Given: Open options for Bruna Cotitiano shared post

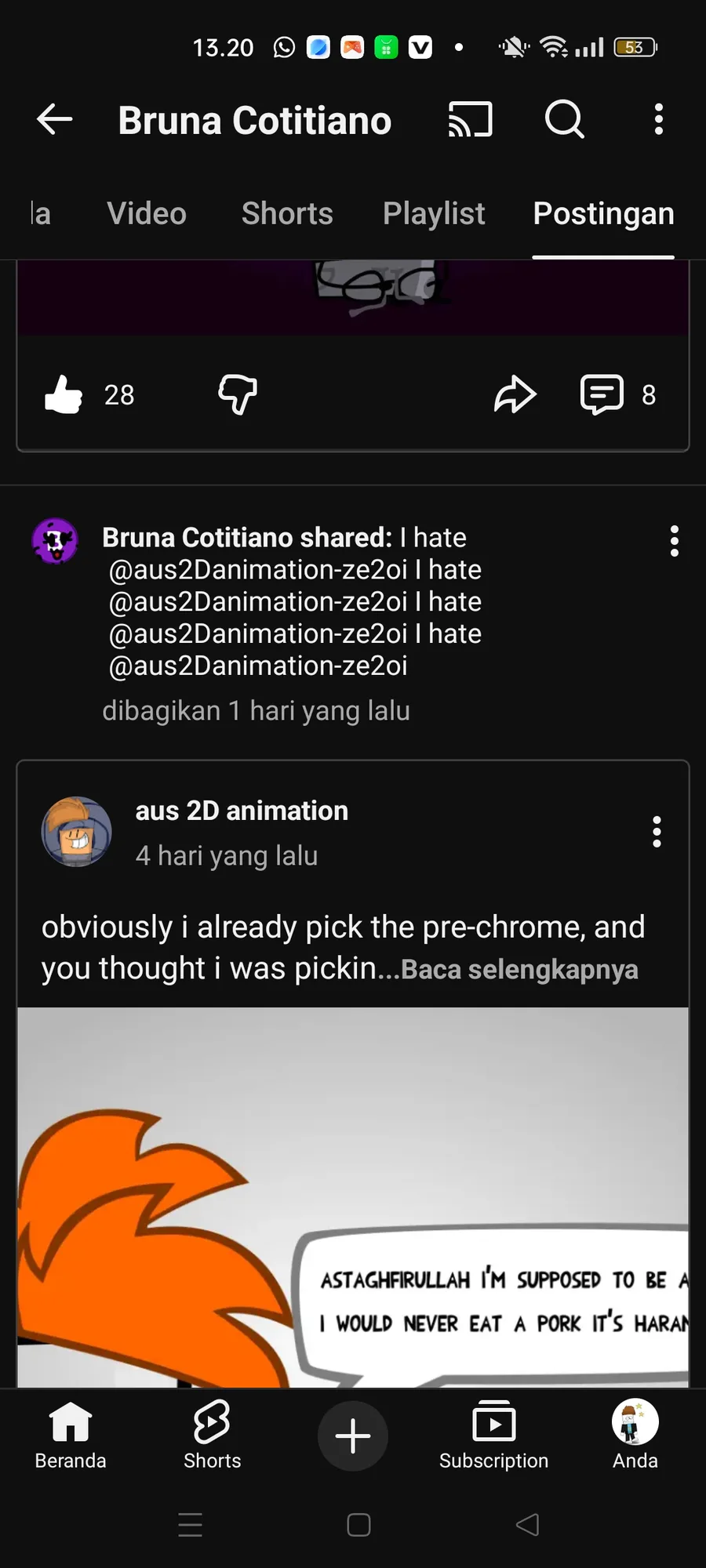Looking at the screenshot, I should tap(674, 541).
